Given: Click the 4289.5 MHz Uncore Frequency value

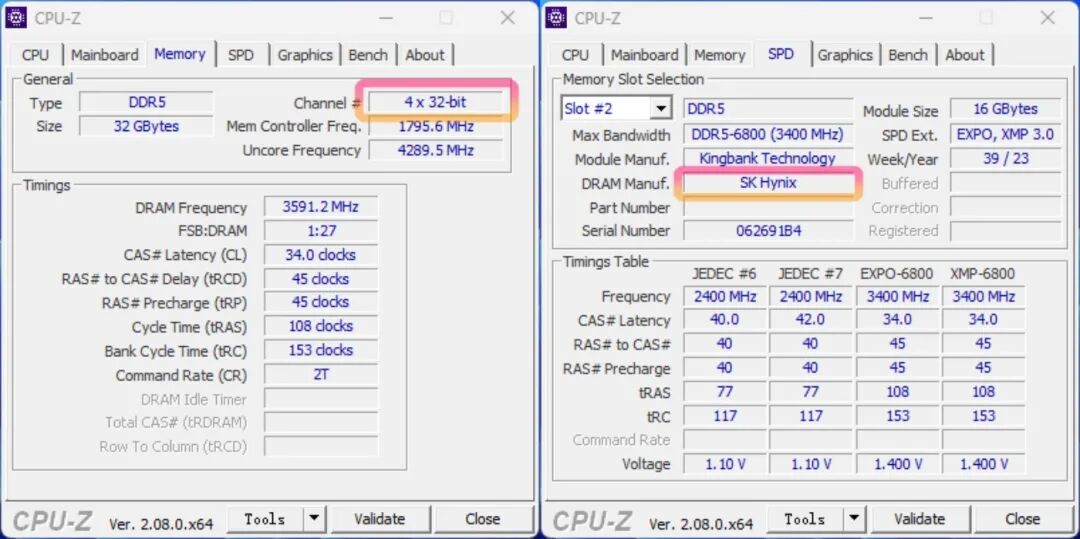Looking at the screenshot, I should (x=435, y=150).
